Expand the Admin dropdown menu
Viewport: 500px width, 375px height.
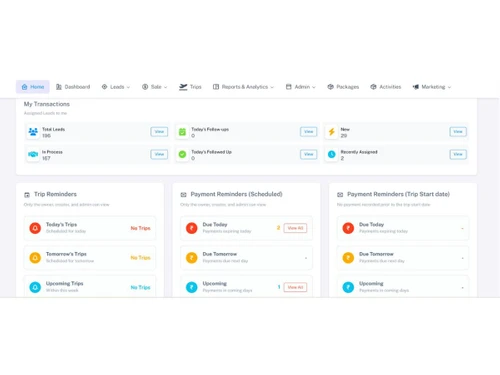pos(300,87)
